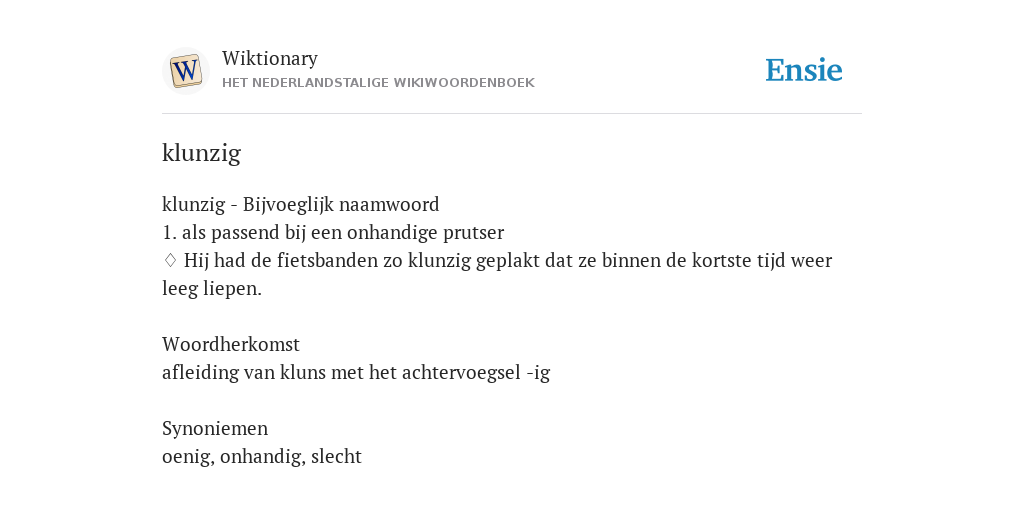Click the subtitle Het Nederlandstalige Wikiwoordenboek

pyautogui.click(x=378, y=83)
